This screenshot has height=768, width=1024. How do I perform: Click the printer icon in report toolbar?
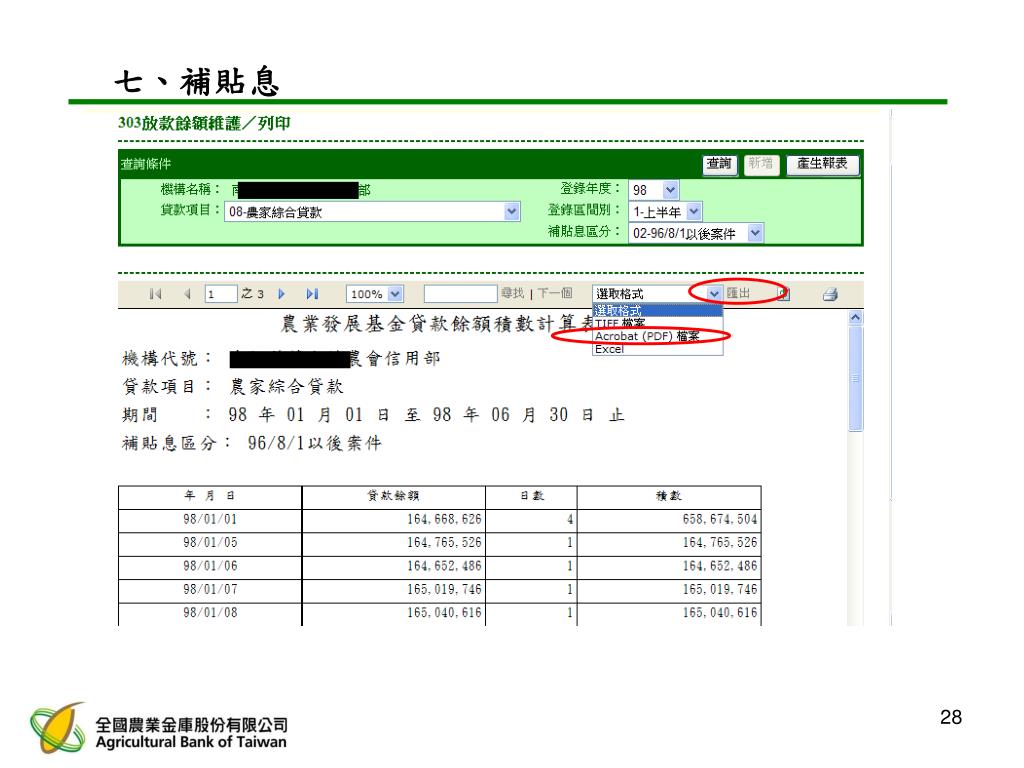(x=830, y=295)
